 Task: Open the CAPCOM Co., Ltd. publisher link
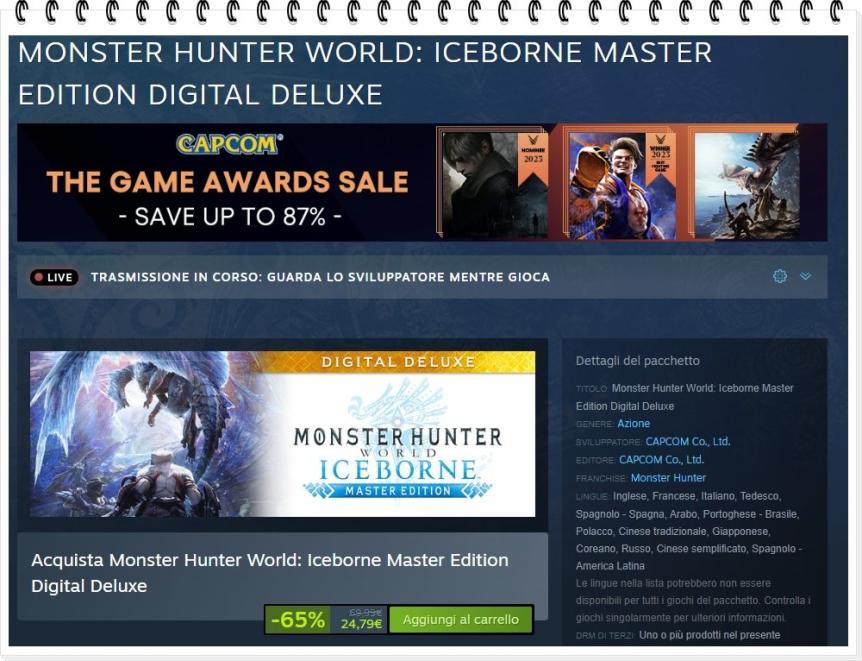(x=661, y=460)
